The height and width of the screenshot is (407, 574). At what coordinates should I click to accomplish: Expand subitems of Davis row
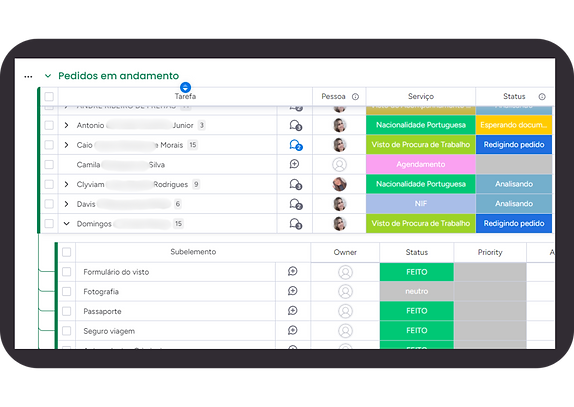coord(66,204)
